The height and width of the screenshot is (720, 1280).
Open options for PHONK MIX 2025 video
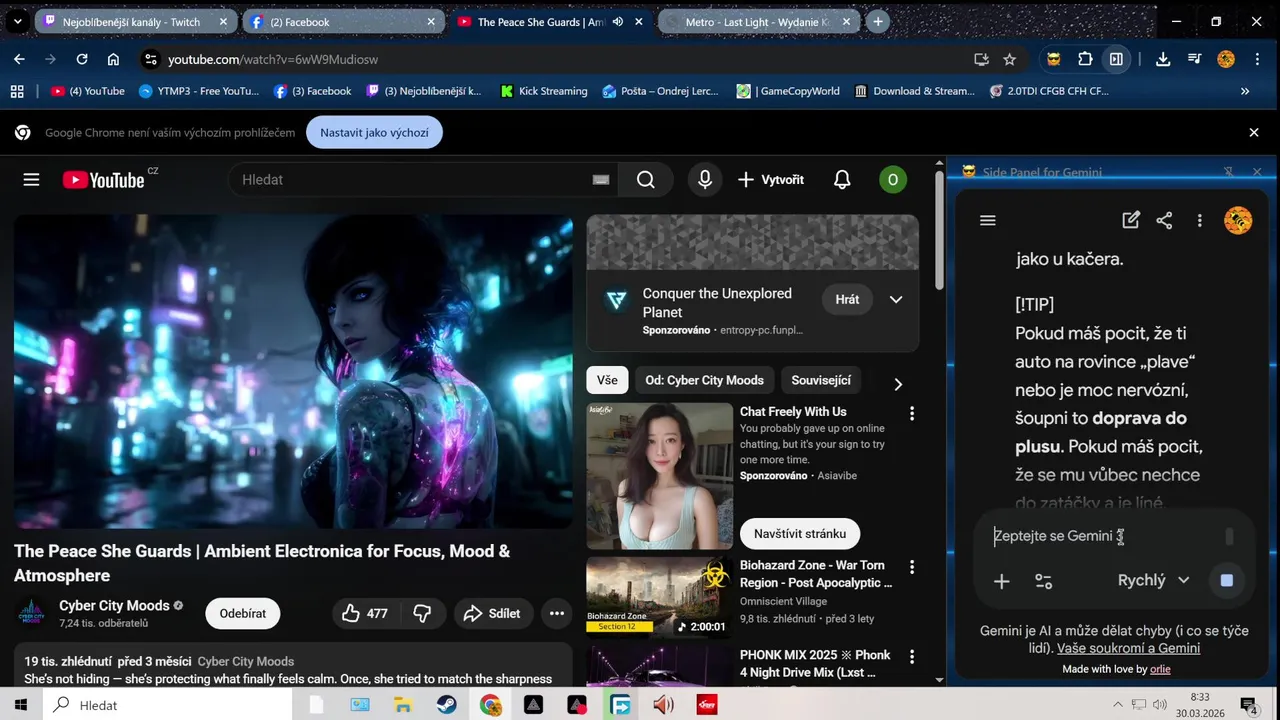point(911,657)
